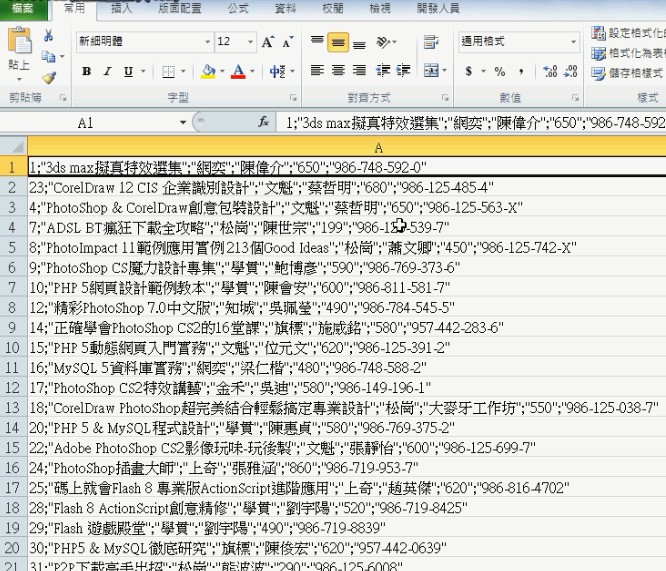The height and width of the screenshot is (571, 666).
Task: Align text to bottom of cell
Action: (359, 43)
